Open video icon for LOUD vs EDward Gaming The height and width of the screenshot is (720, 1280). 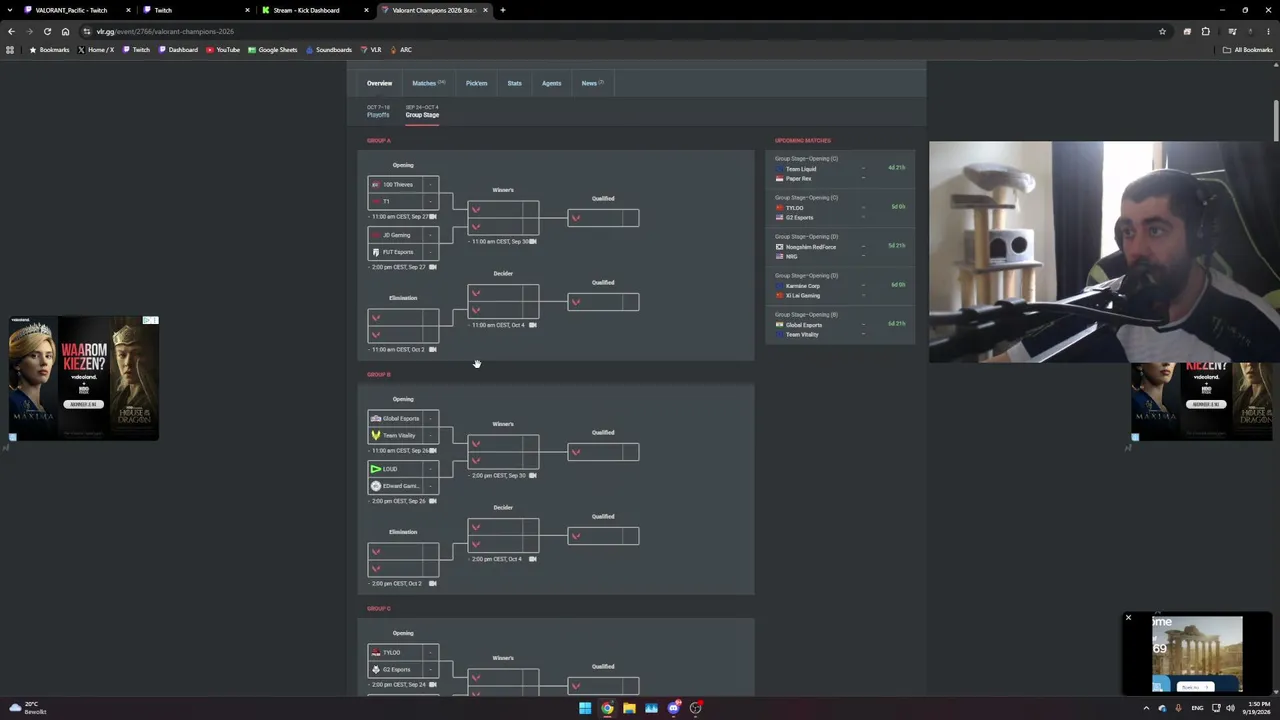point(433,501)
